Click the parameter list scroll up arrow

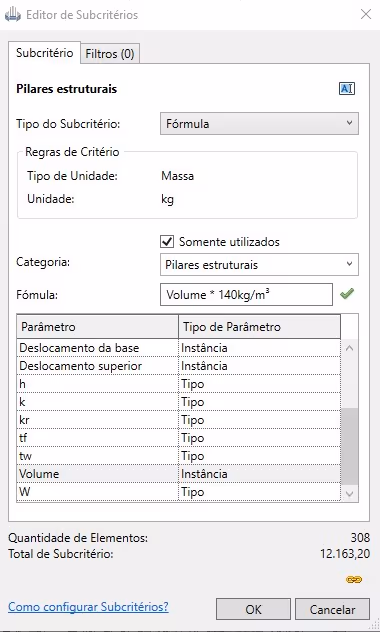point(349,348)
